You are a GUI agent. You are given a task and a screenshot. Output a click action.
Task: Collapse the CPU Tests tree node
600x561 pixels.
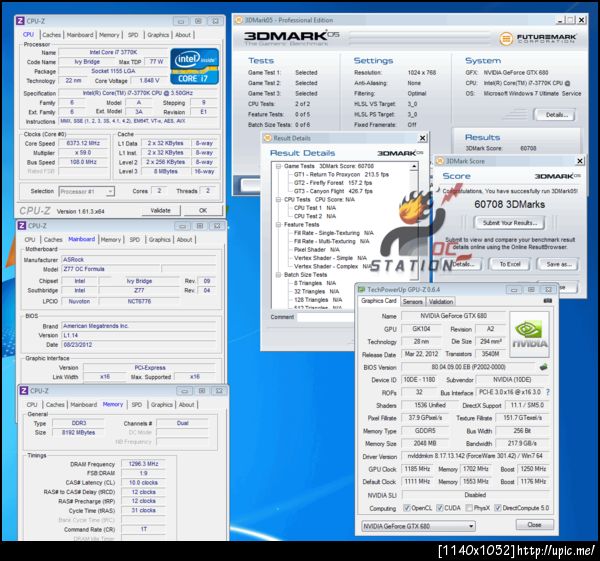tap(279, 200)
